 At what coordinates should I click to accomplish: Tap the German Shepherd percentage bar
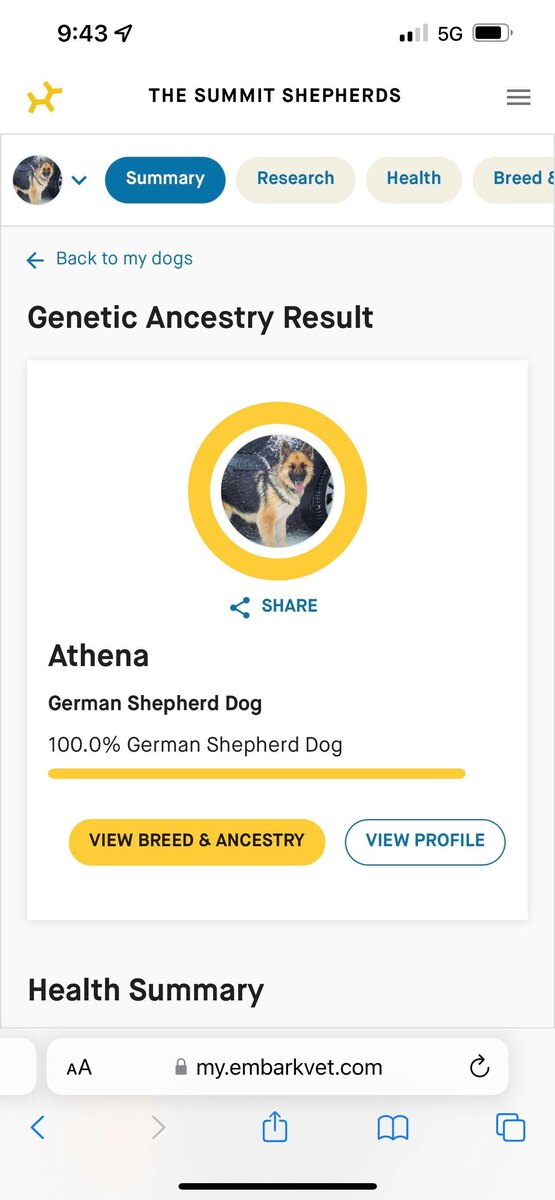click(x=257, y=773)
